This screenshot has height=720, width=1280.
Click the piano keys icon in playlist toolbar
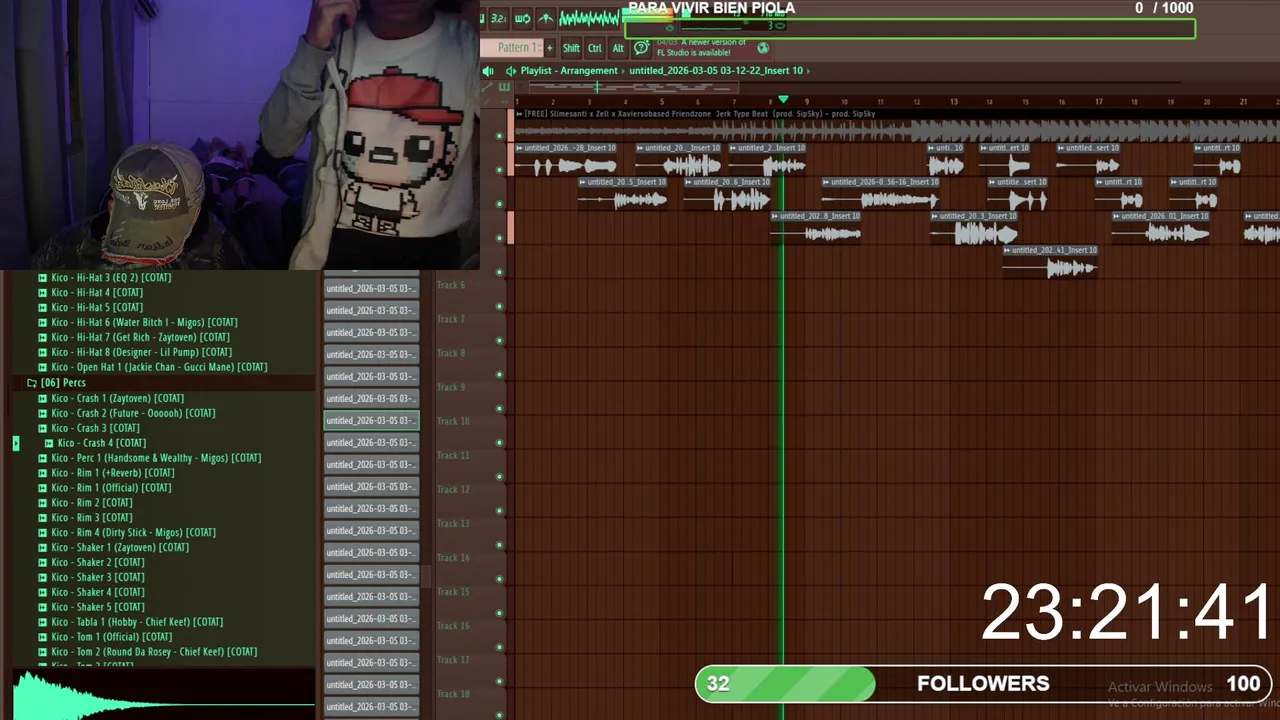click(504, 87)
